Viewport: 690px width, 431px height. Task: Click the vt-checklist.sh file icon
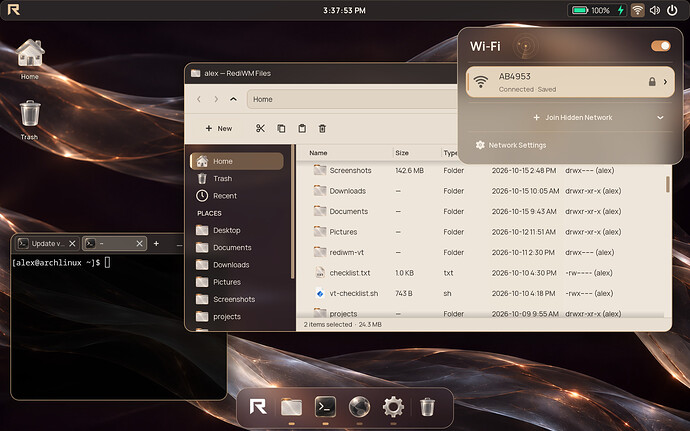pos(320,293)
